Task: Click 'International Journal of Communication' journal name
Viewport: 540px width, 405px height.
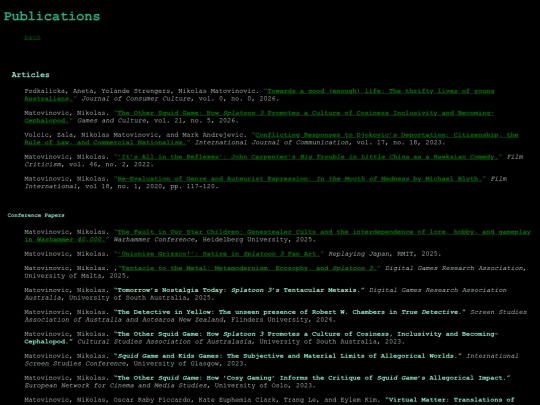Action: 272,142
